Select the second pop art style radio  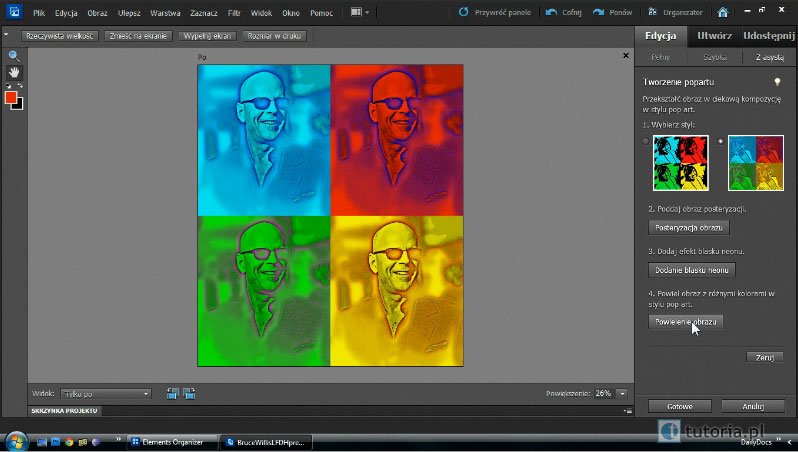click(721, 141)
